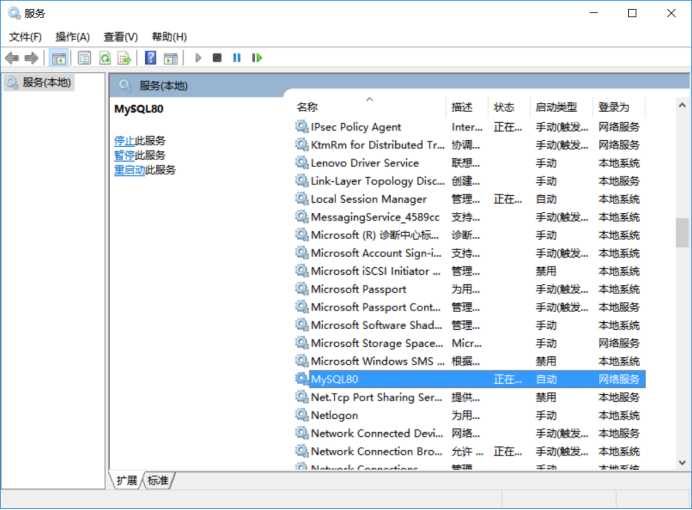Select Microsoft Passport Cont... service
The width and height of the screenshot is (692, 510).
[470, 307]
